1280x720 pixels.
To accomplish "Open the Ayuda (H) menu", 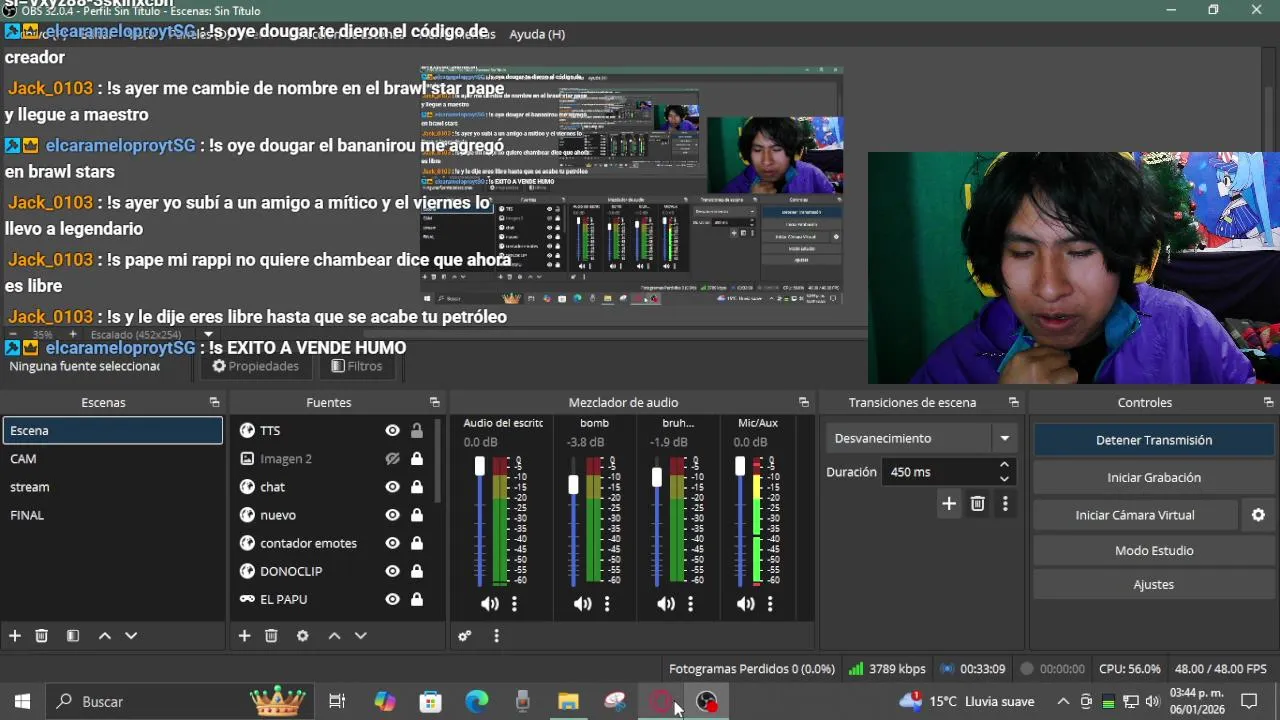I will (x=537, y=34).
